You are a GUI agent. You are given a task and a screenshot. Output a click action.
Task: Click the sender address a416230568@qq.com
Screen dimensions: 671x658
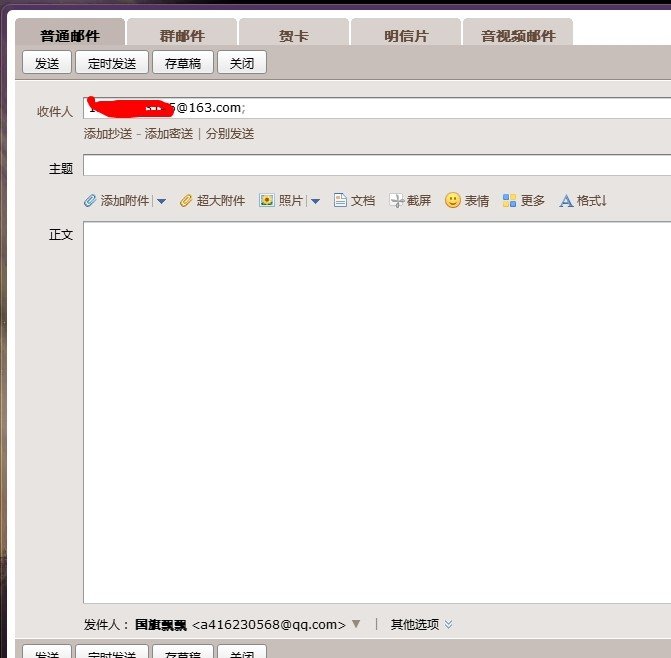pyautogui.click(x=269, y=625)
